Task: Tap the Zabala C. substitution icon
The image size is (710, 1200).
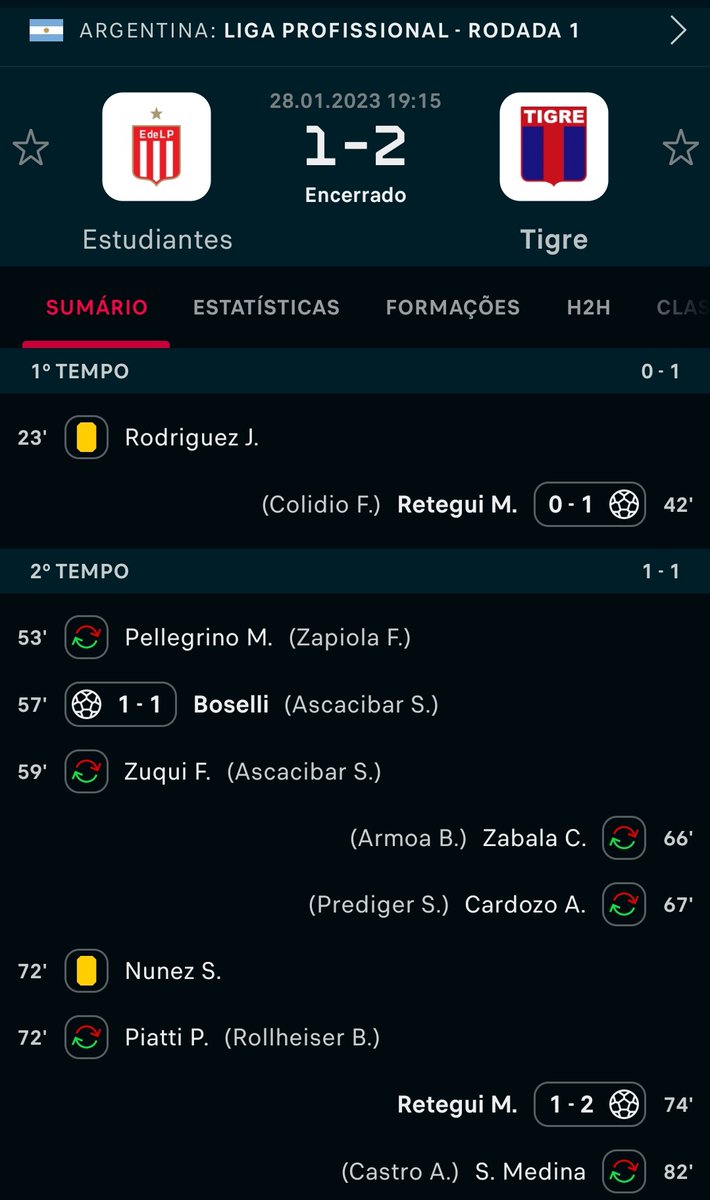Action: click(623, 838)
